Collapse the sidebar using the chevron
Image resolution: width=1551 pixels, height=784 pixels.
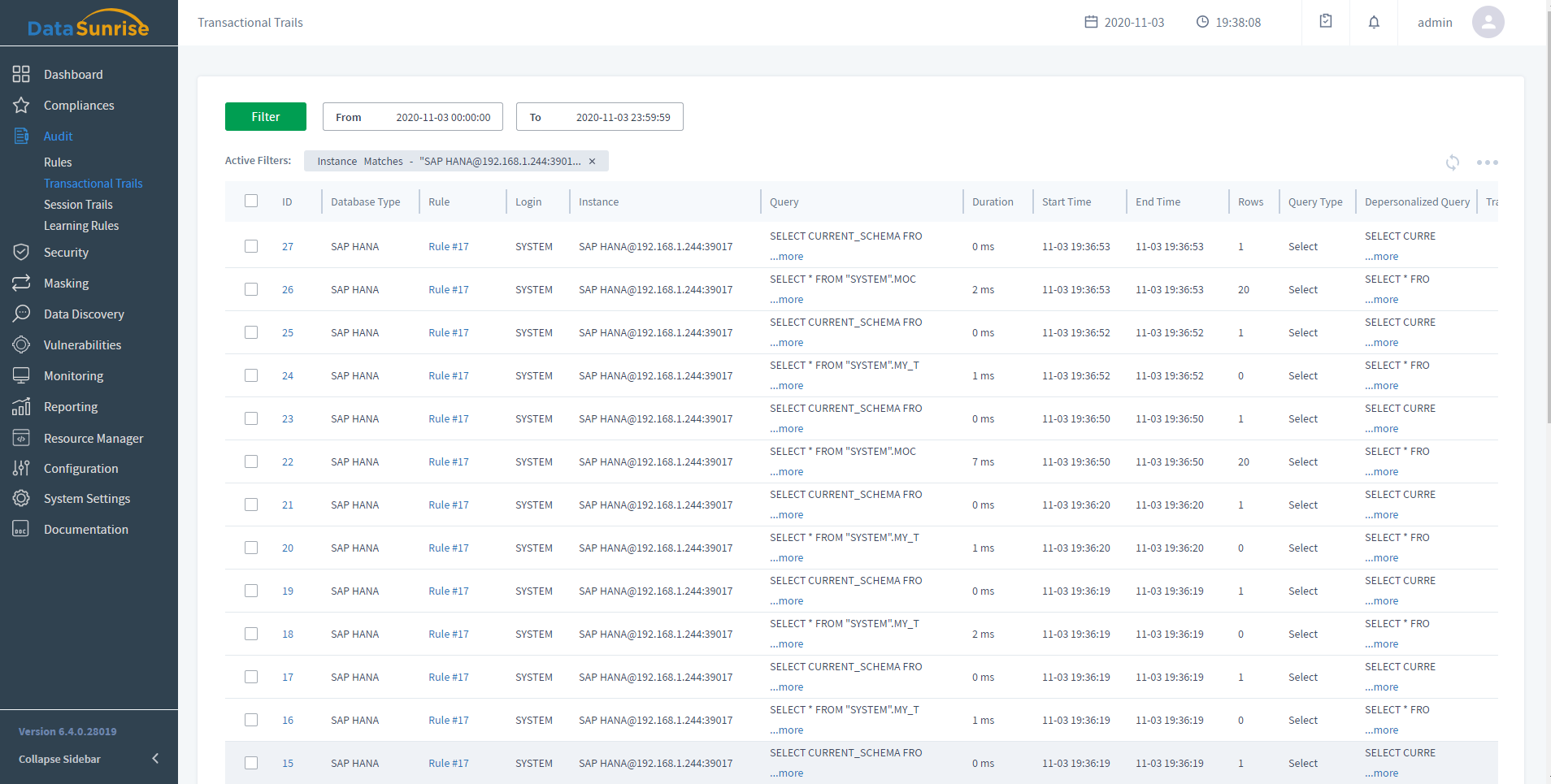[155, 759]
